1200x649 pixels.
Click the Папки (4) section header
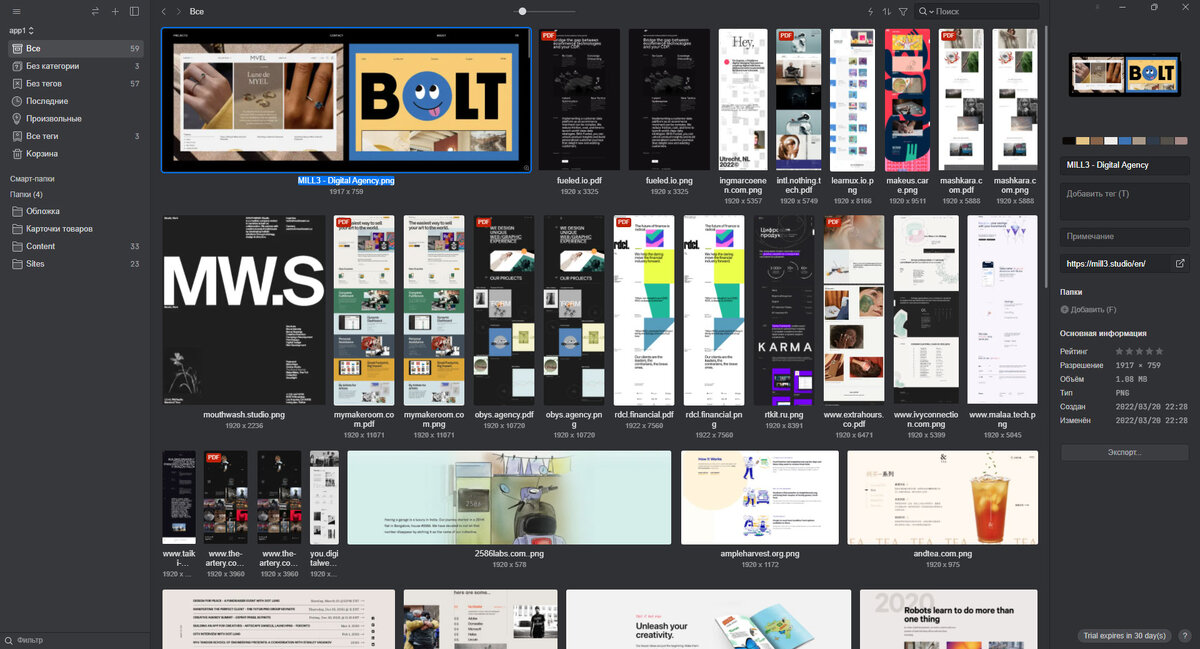(26, 194)
